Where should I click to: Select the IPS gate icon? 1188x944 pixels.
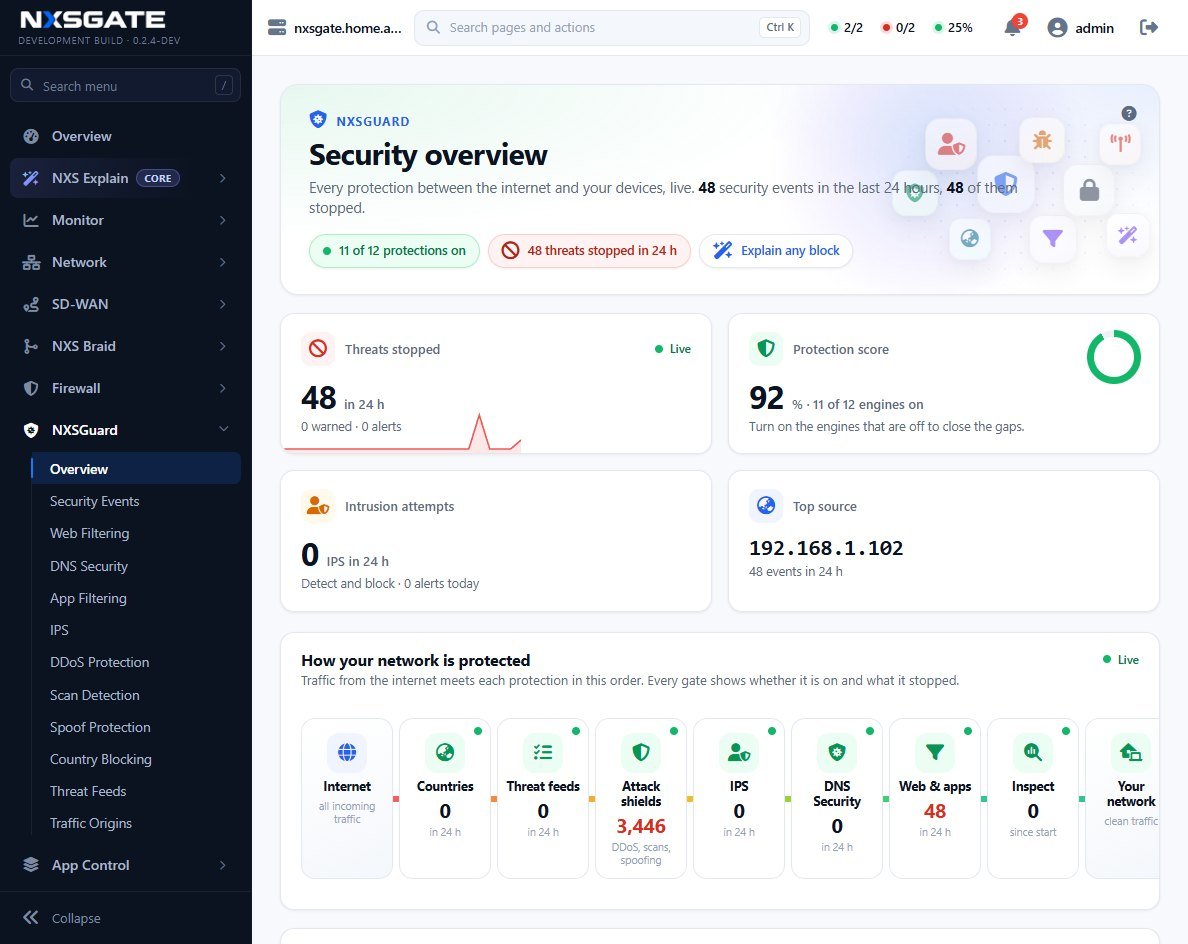tap(739, 752)
